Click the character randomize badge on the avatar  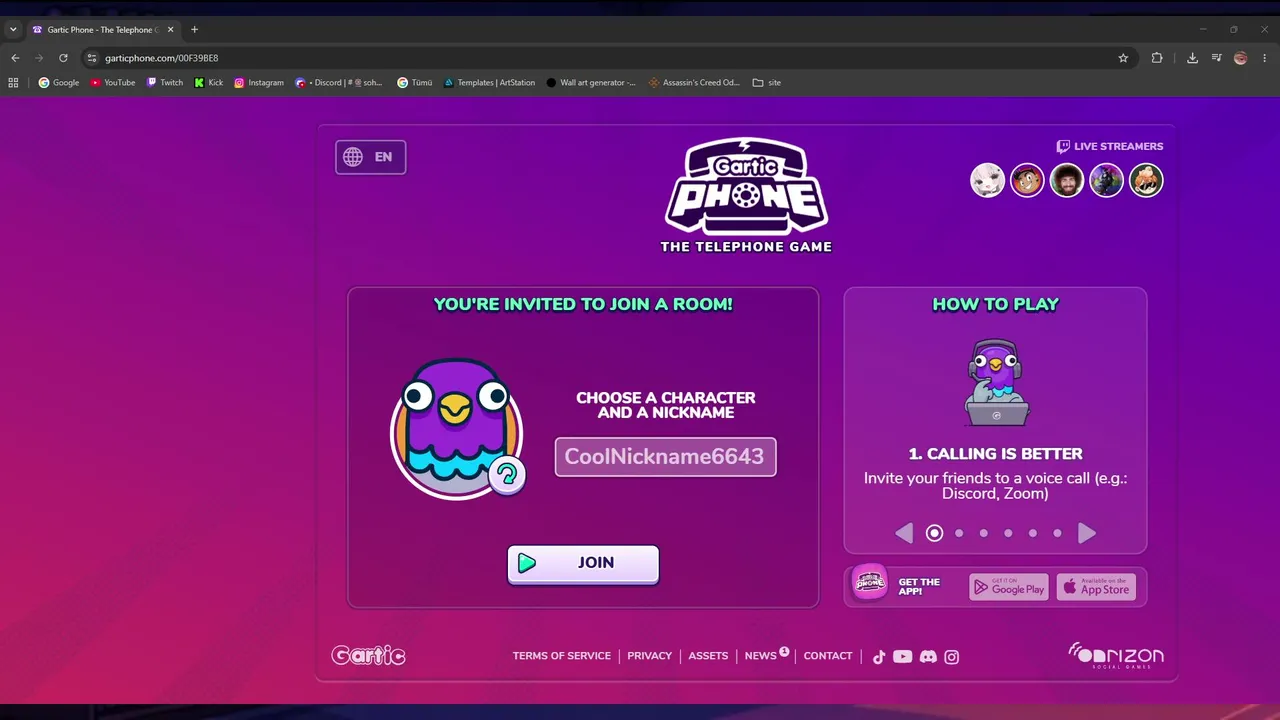507,475
